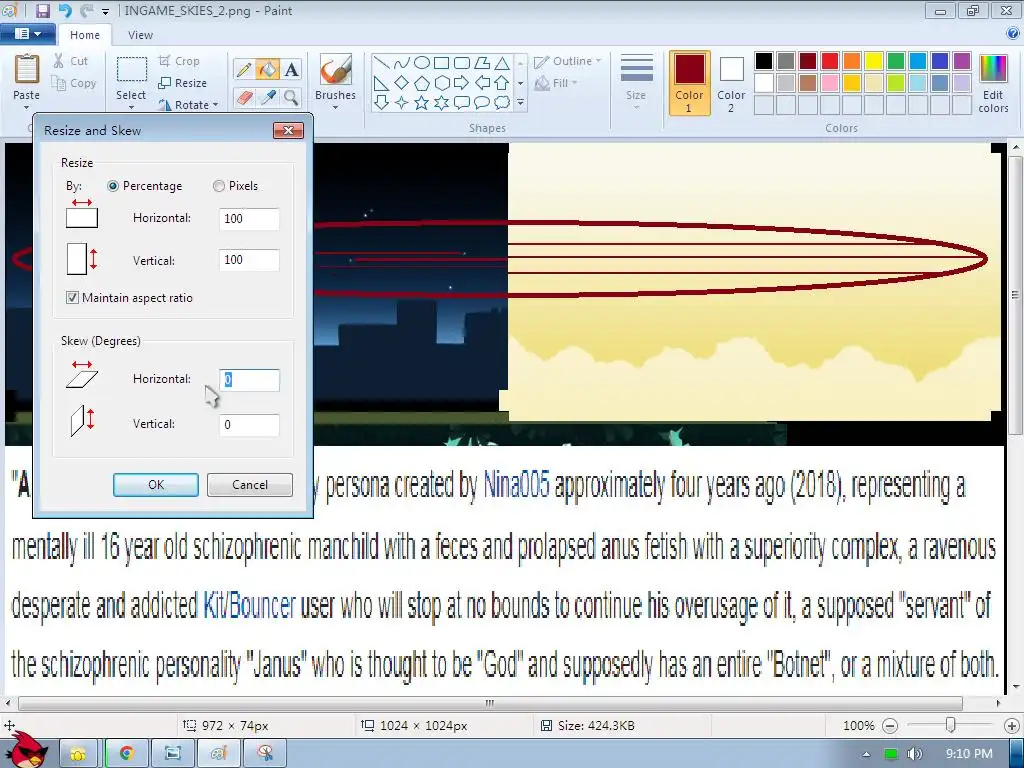Click the 9:10 PM taskbar clock
This screenshot has width=1024, height=768.
click(969, 754)
